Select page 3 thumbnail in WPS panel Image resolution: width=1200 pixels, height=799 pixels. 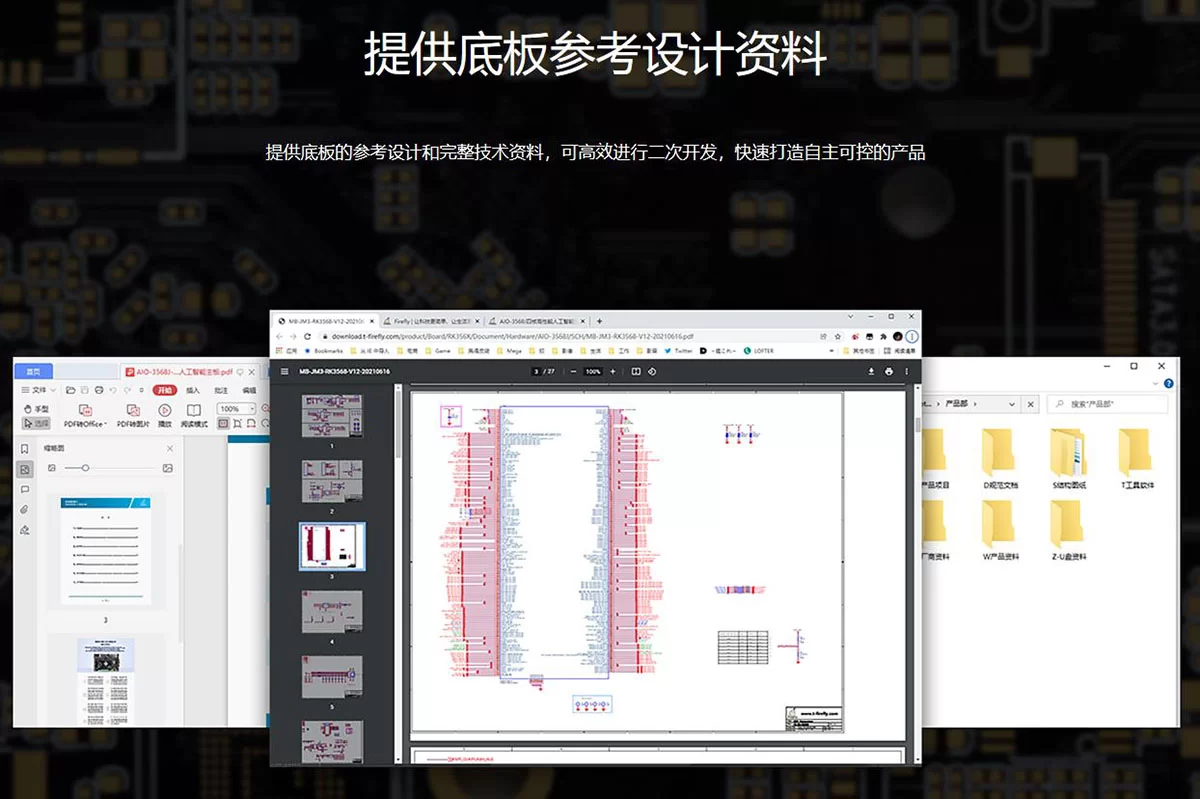click(x=105, y=551)
